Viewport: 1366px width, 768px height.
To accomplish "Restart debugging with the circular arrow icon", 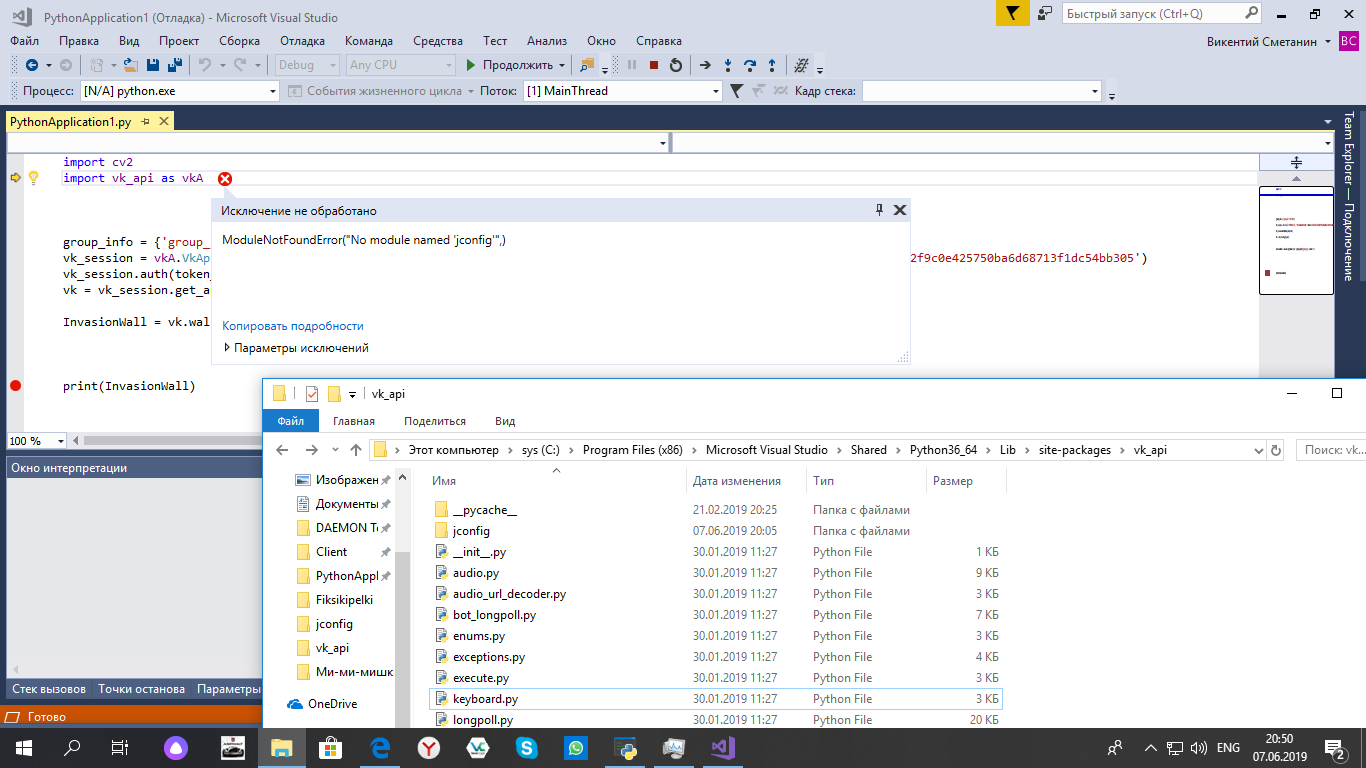I will 676,65.
